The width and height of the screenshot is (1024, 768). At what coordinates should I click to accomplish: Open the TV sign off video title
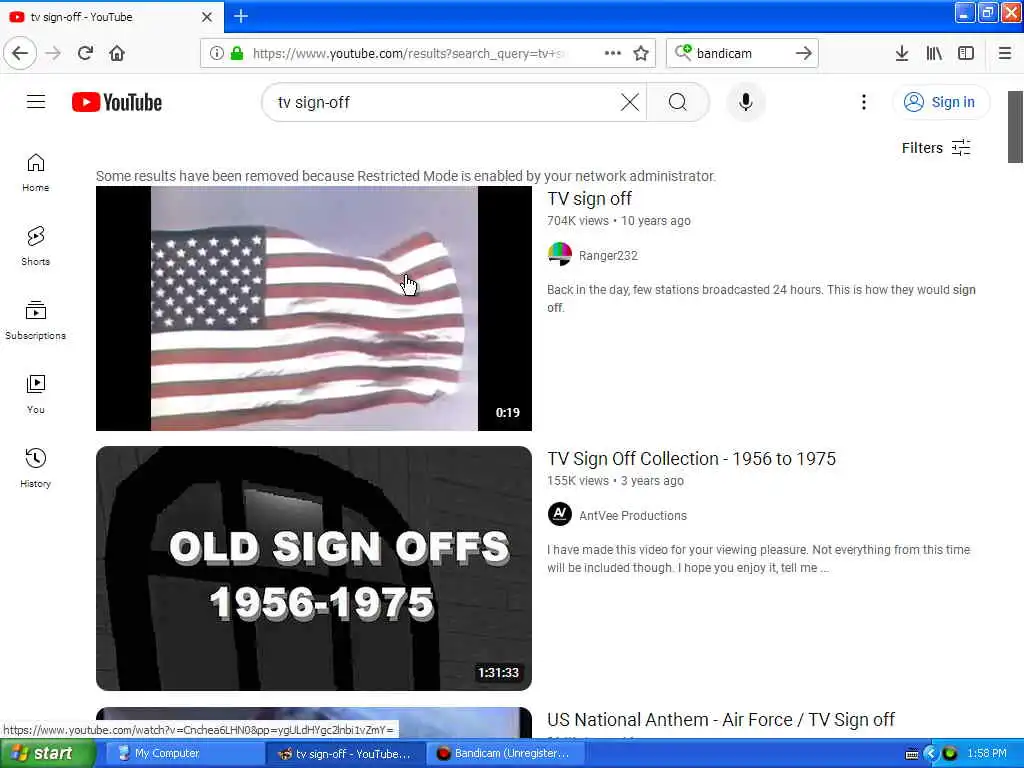pos(589,199)
